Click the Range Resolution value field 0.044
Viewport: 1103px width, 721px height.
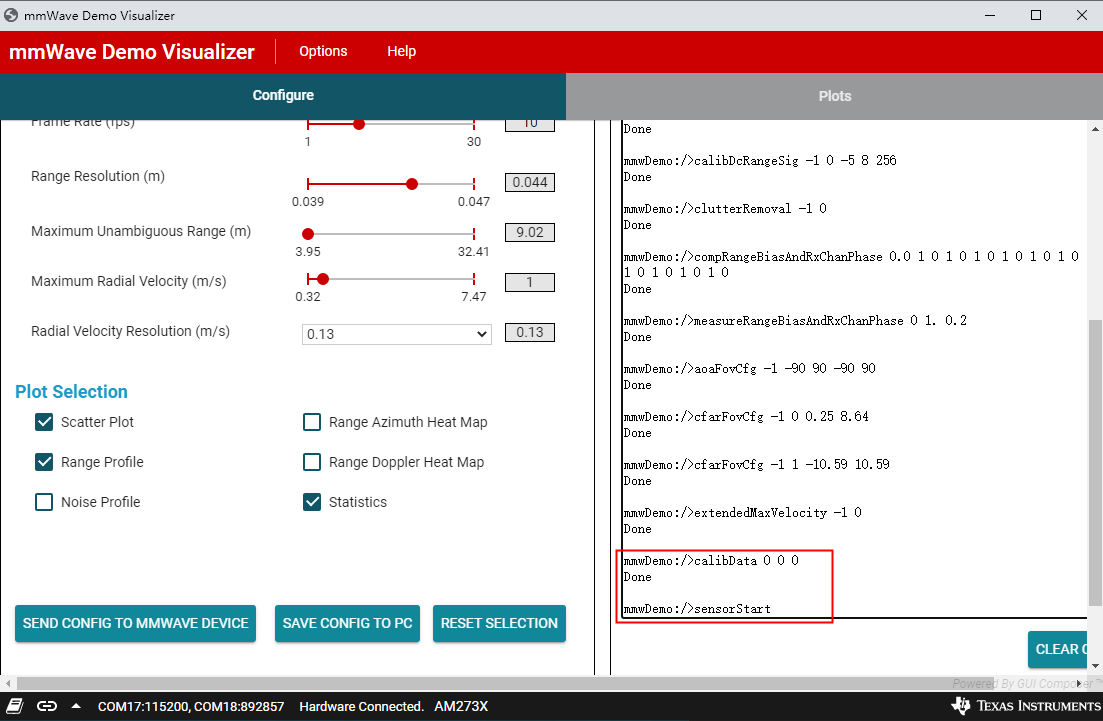click(x=530, y=183)
